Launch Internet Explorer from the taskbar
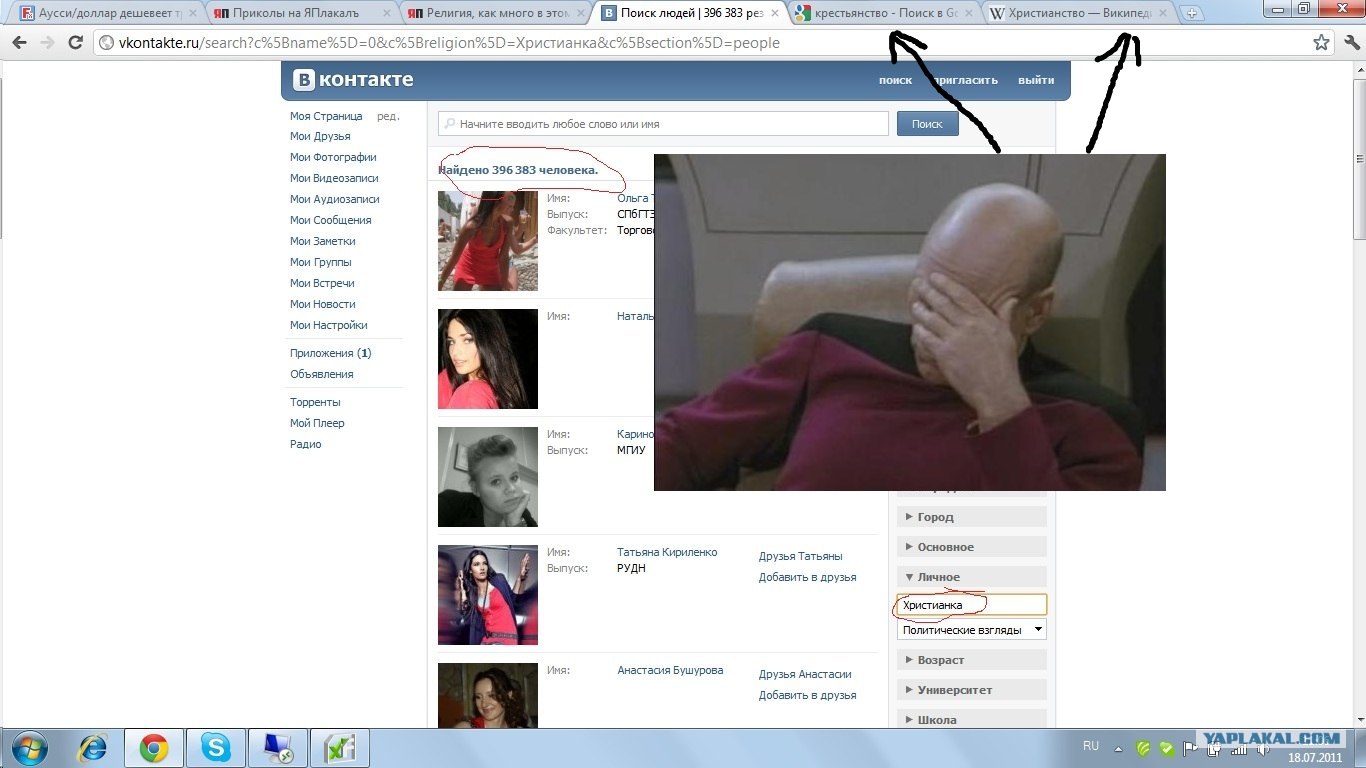The image size is (1366, 768). (94, 748)
